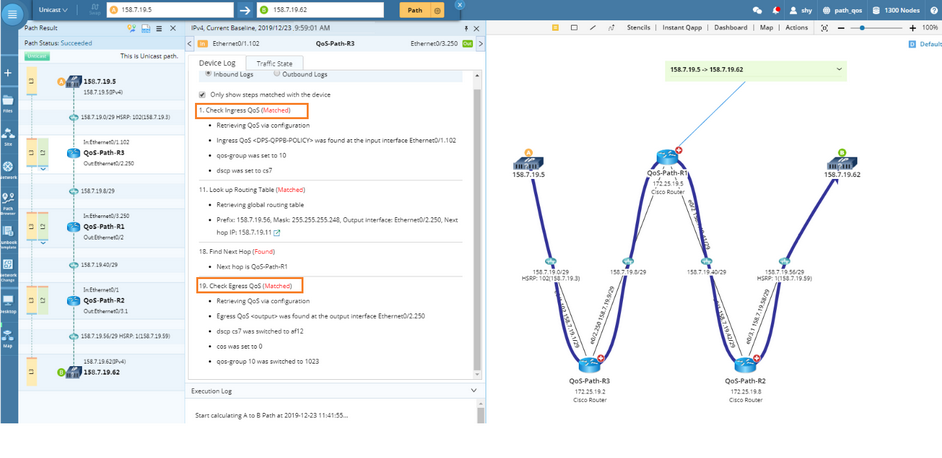Image resolution: width=942 pixels, height=458 pixels.
Task: Open the Dashboard menu
Action: point(731,28)
